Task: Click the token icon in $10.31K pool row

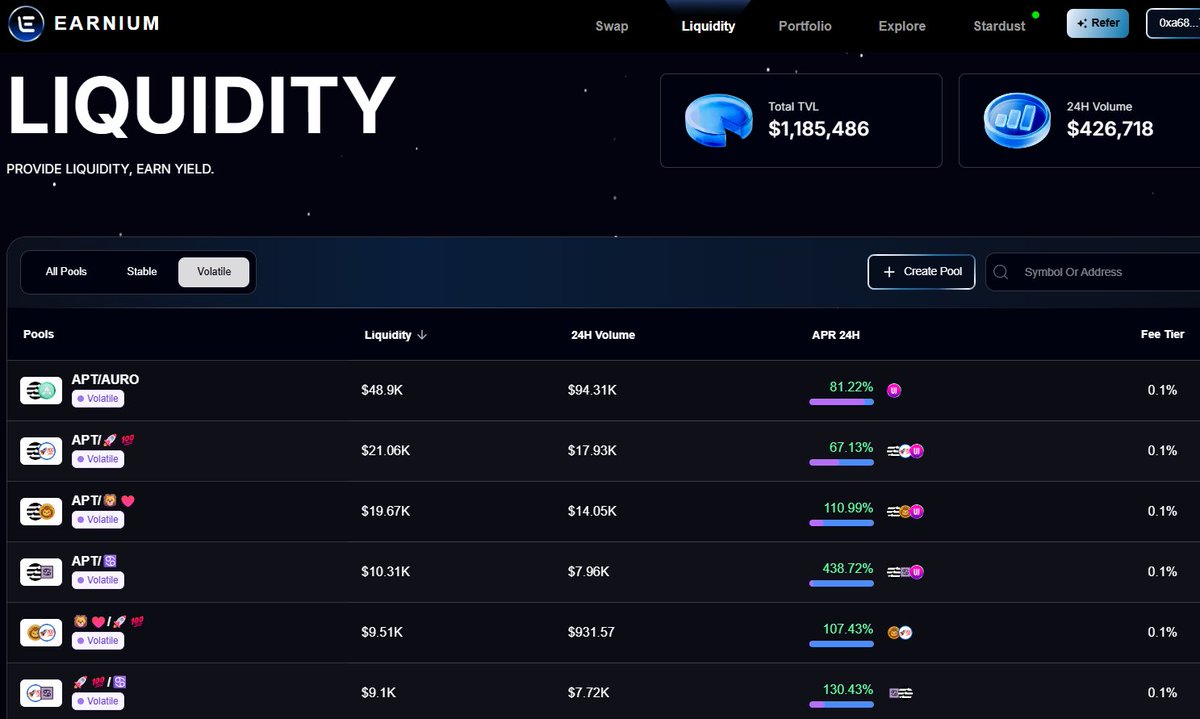Action: pos(41,572)
